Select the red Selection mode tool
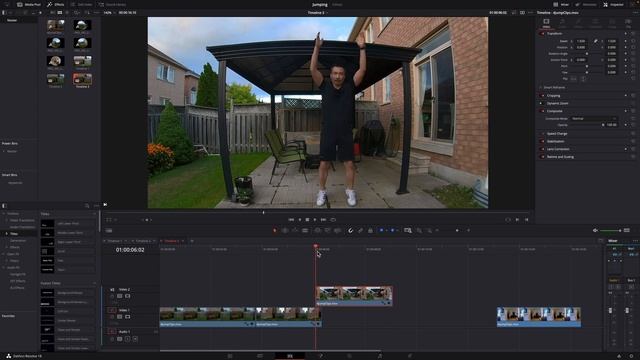The image size is (640, 360). 275,231
